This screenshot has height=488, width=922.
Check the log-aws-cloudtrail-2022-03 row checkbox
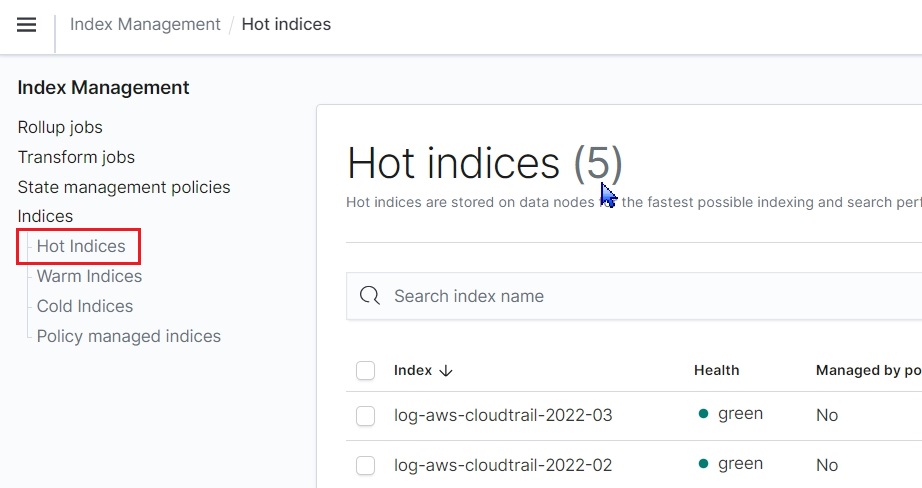click(366, 415)
